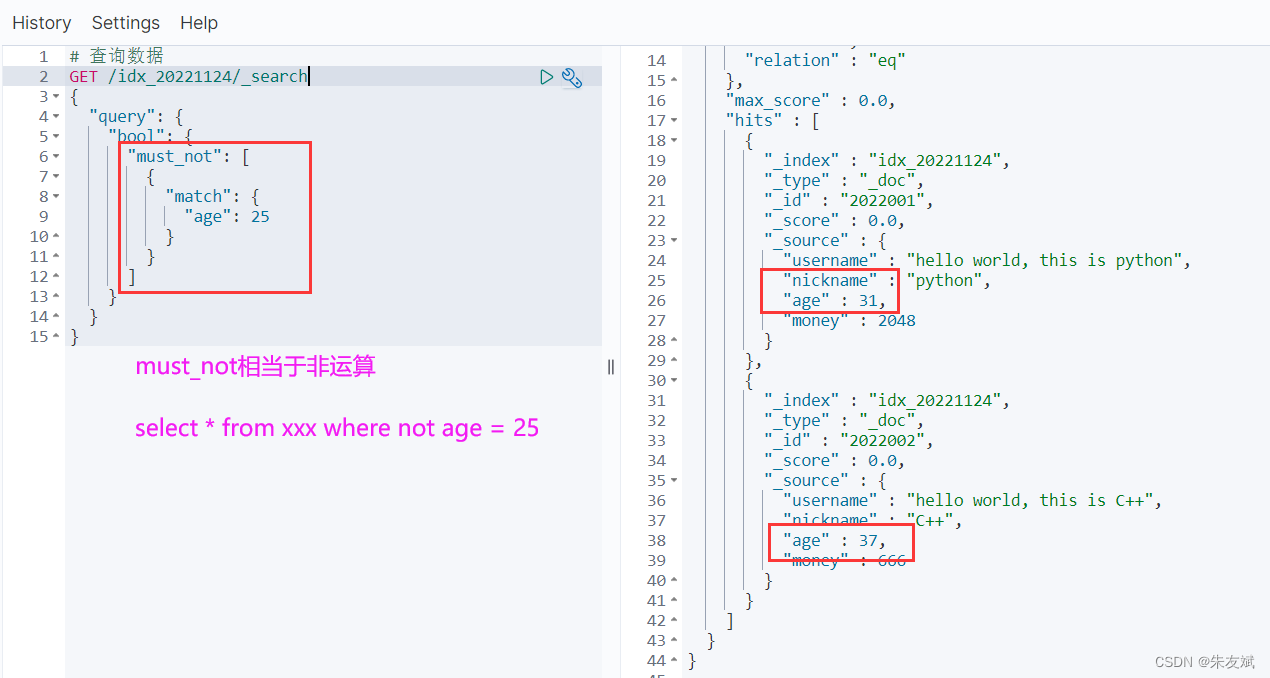Click fold marker at request line 10

click(x=56, y=237)
